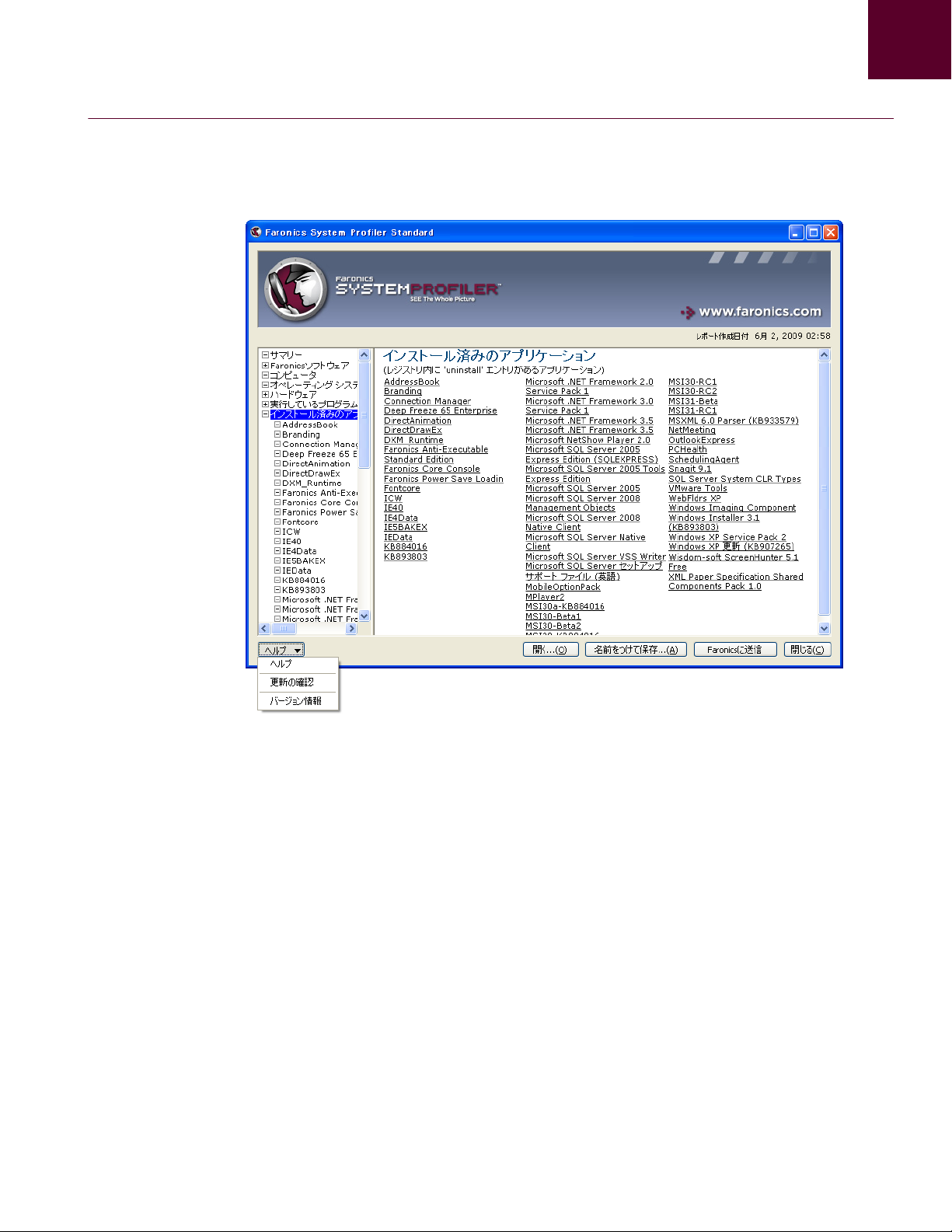This screenshot has width=952, height=1232.
Task: Expand the ハードウェア tree node
Action: click(265, 394)
